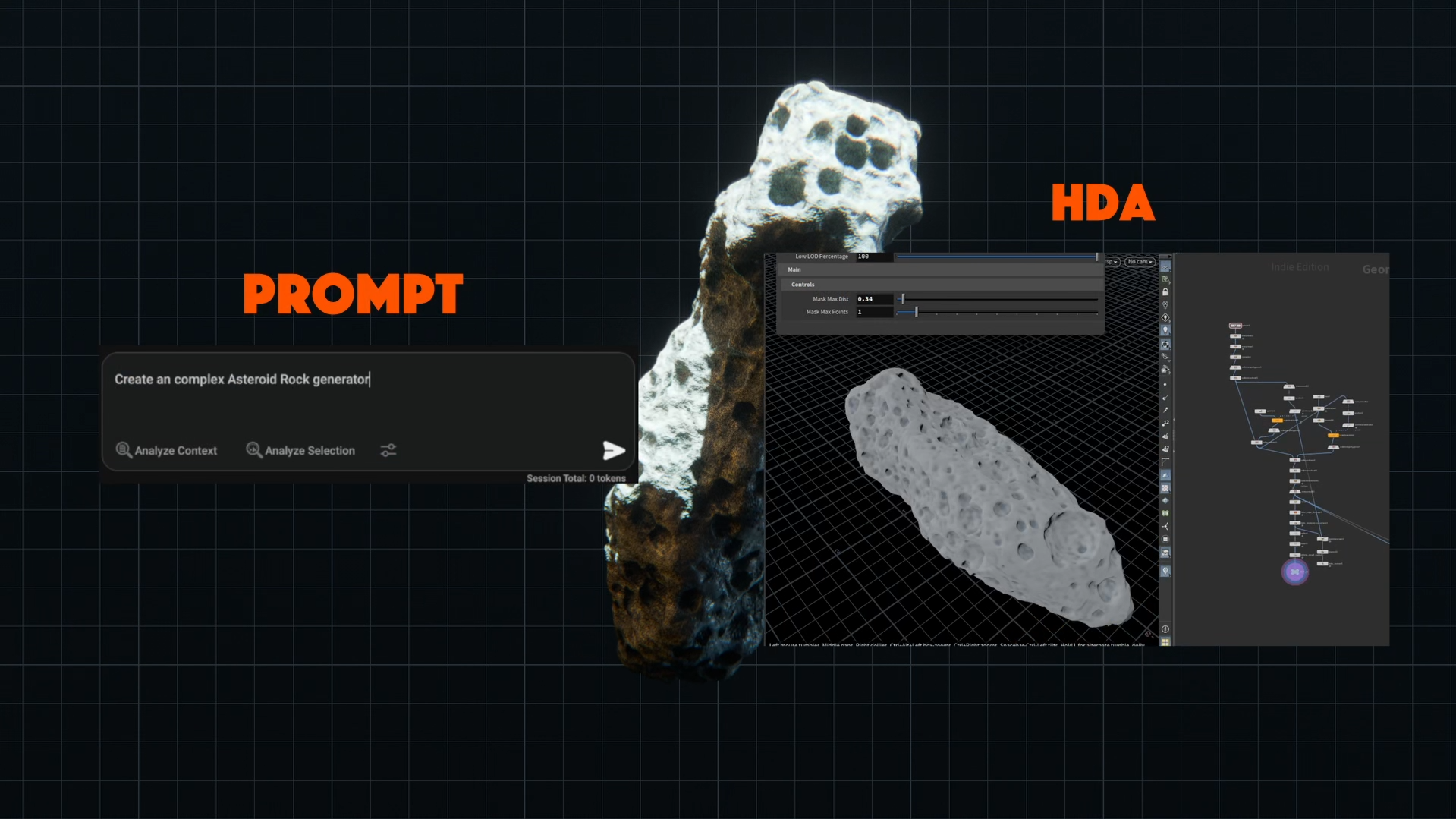Viewport: 1456px width, 819px height.
Task: Click the Low LOD Percentage value field
Action: click(x=873, y=257)
